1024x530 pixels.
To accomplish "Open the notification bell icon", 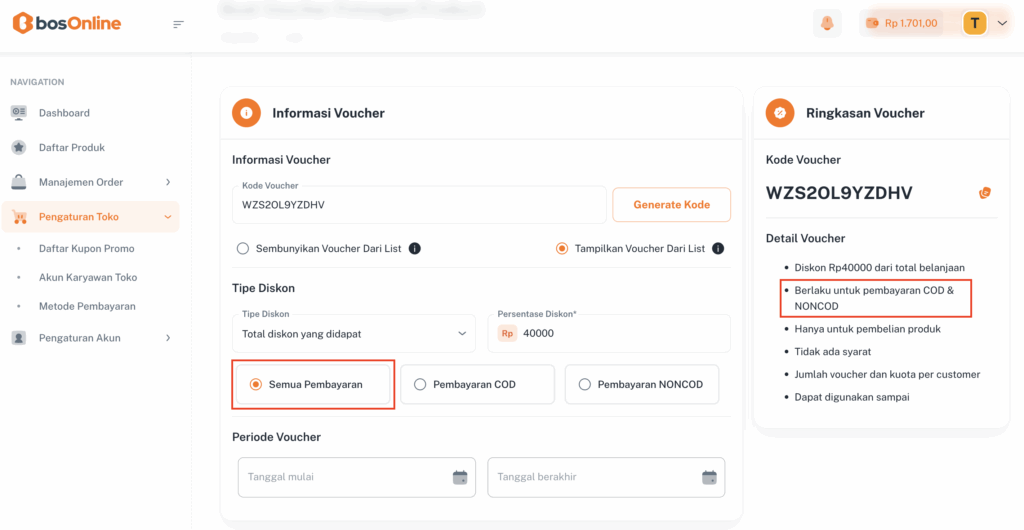I will point(827,24).
